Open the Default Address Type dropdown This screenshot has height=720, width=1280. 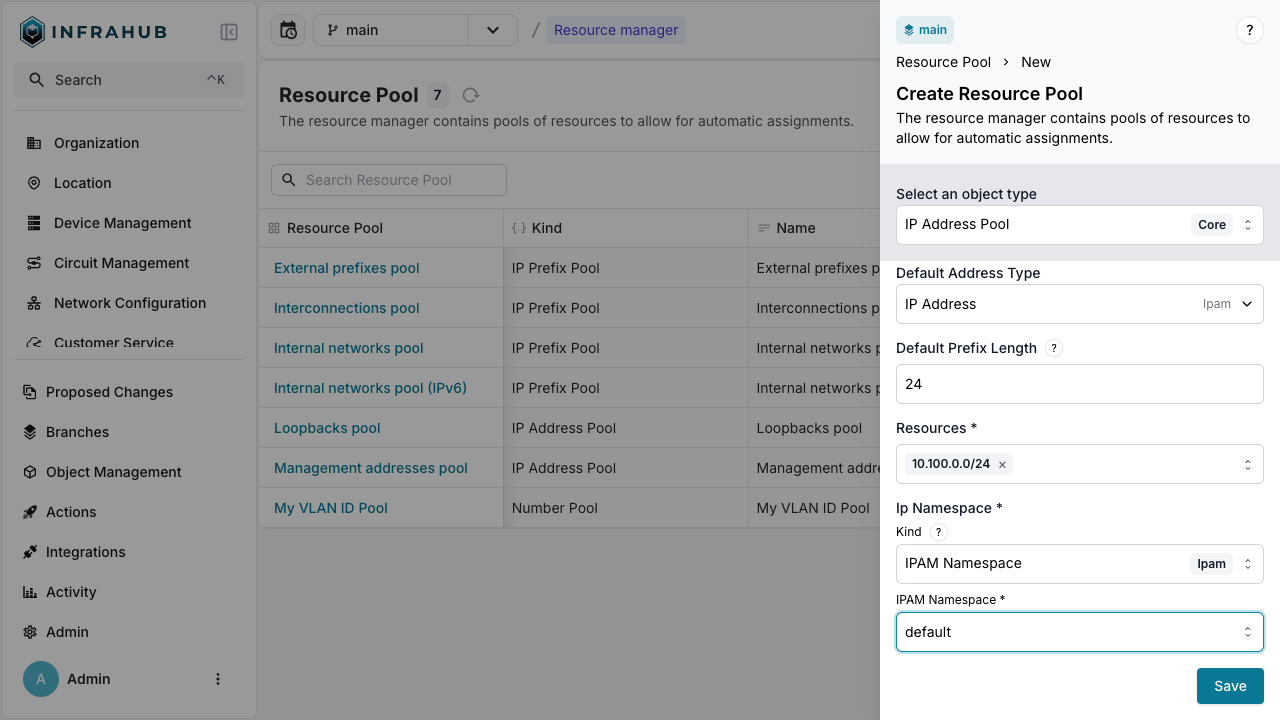click(1079, 304)
